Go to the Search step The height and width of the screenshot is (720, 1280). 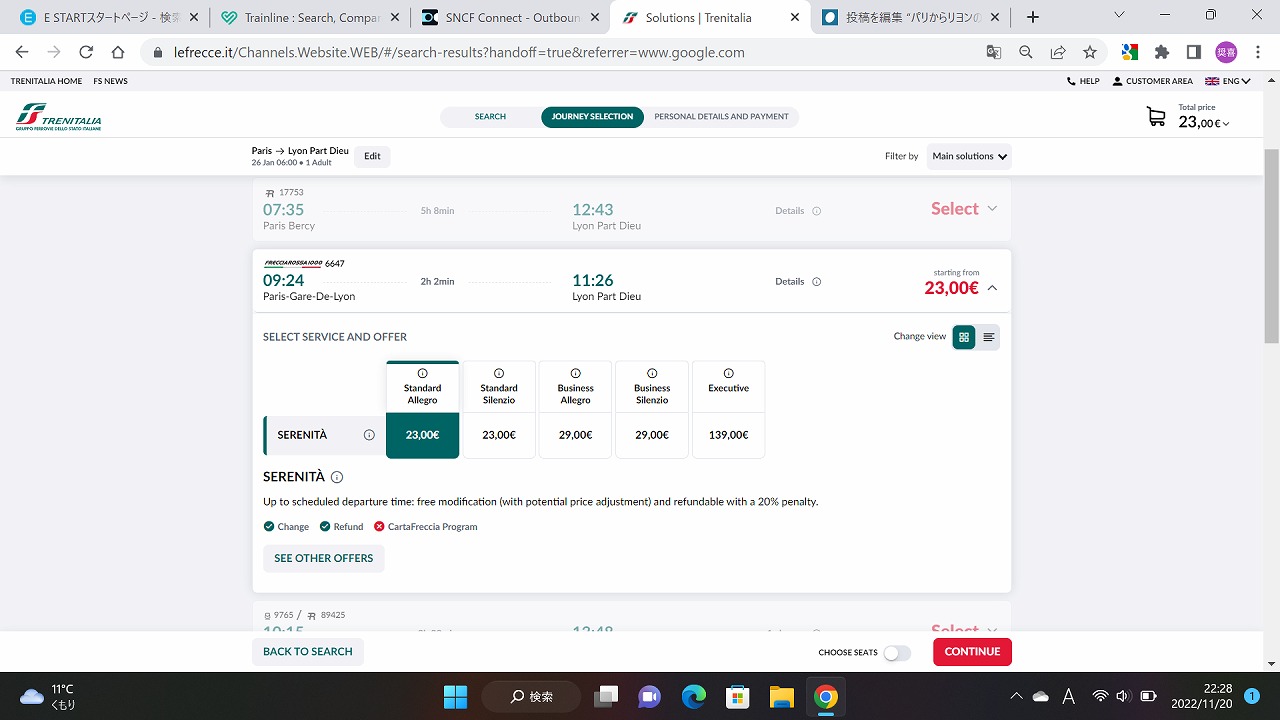[x=490, y=117]
